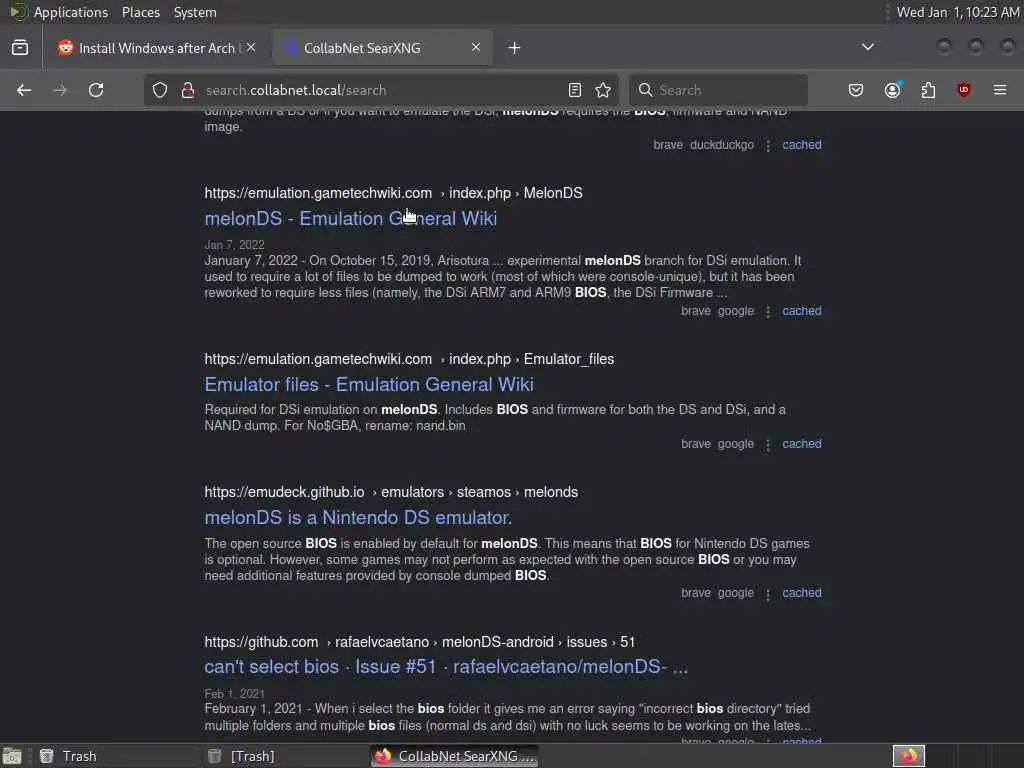
Task: Click the forward navigation arrow
Action: pos(59,90)
